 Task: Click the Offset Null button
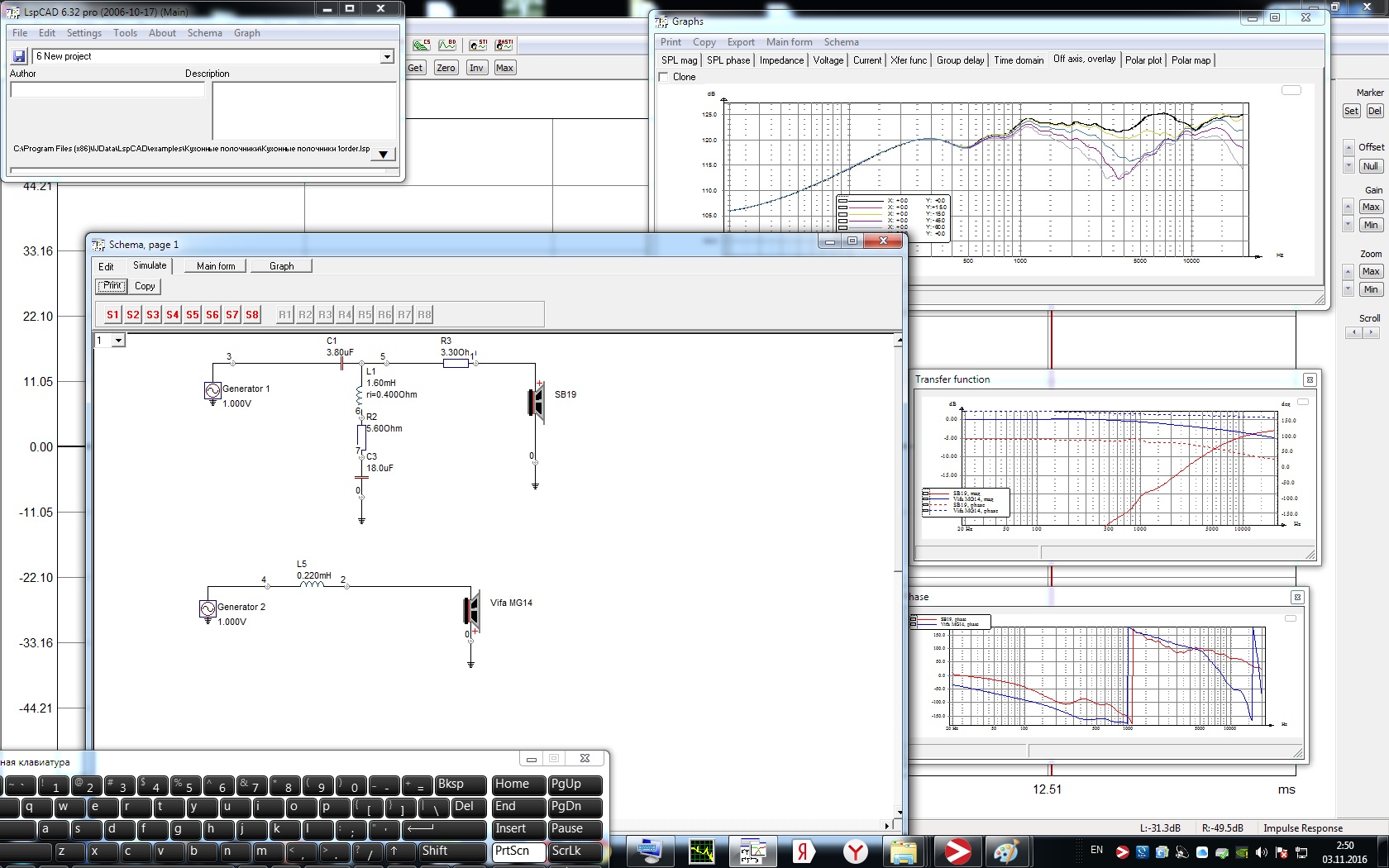[1371, 166]
